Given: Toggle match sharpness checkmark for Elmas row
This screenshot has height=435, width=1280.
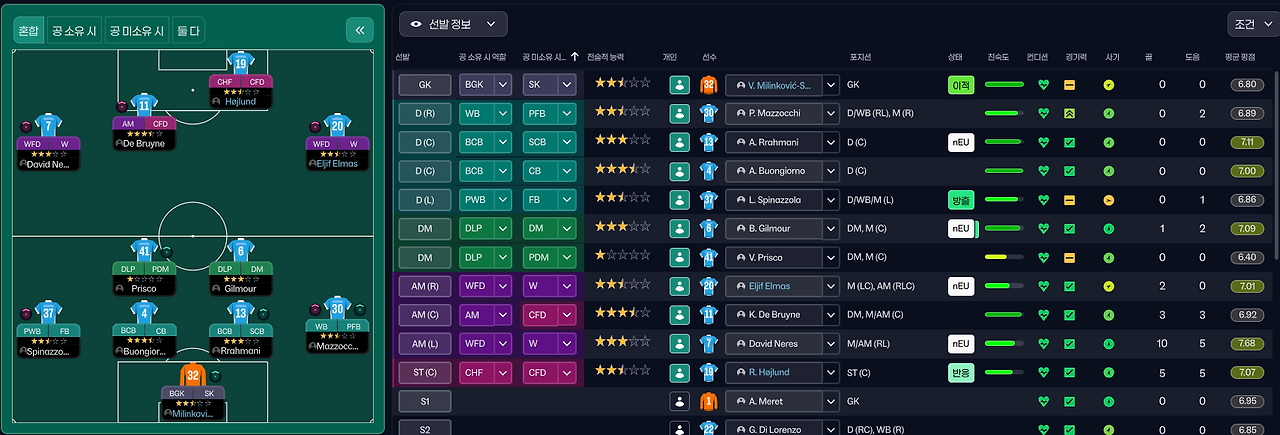Looking at the screenshot, I should [1069, 287].
